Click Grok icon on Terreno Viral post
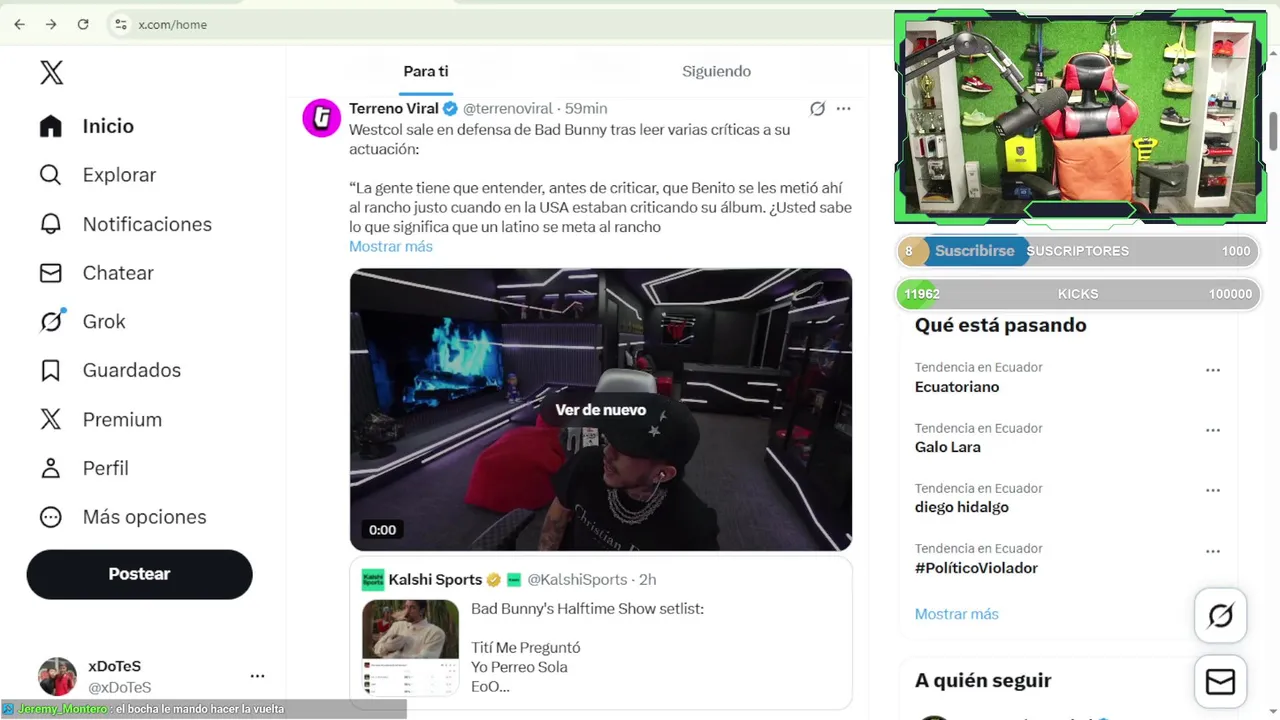Viewport: 1280px width, 720px height. click(817, 108)
